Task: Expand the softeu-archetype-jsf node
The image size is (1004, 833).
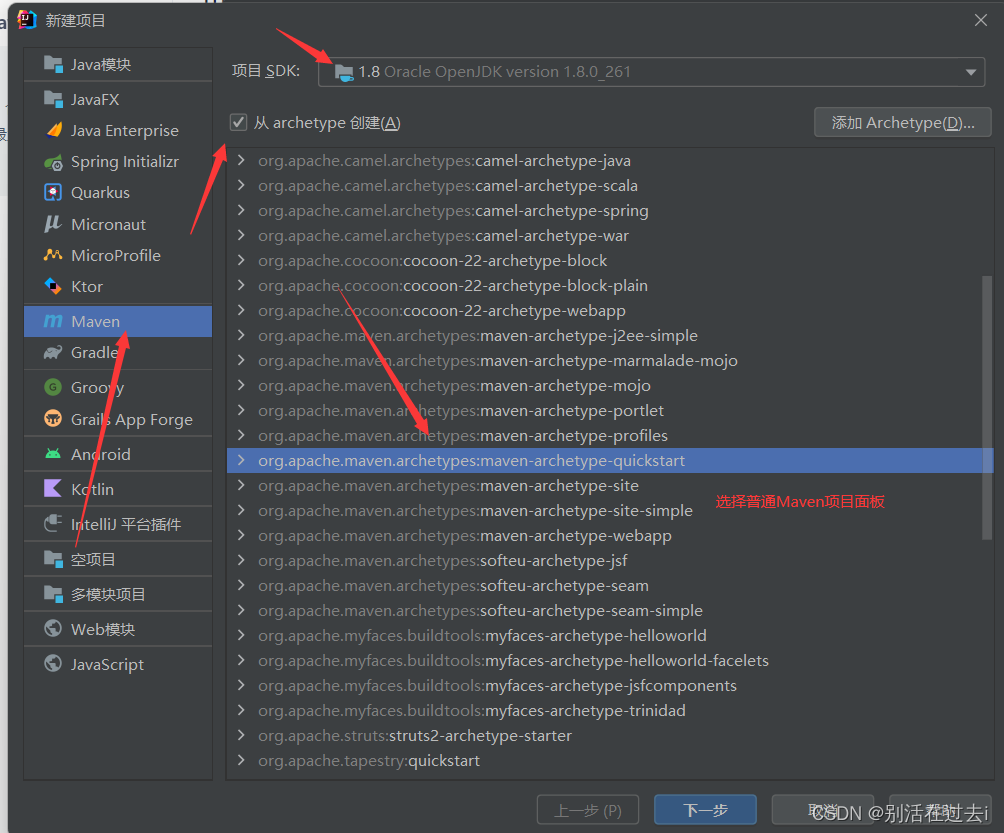Action: pos(241,560)
